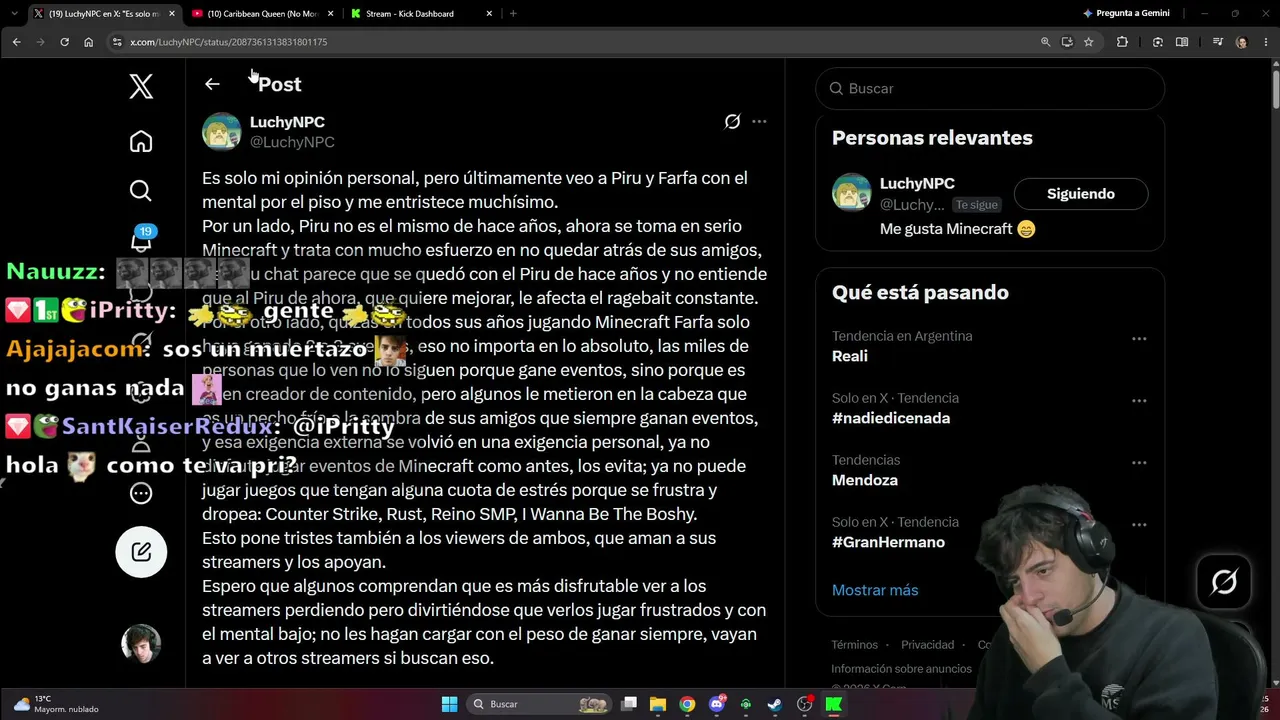Click Mostrar más under trends

[875, 590]
